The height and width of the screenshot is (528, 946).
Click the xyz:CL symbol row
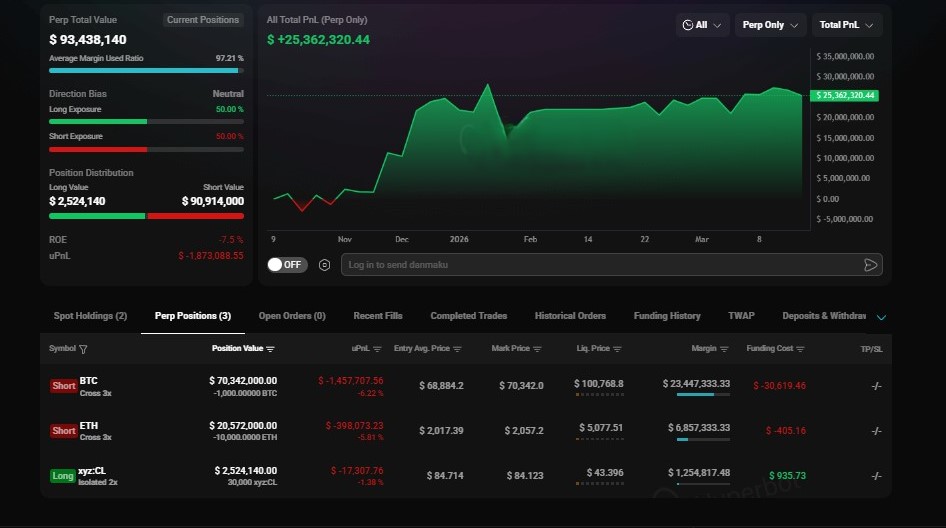[x=92, y=471]
